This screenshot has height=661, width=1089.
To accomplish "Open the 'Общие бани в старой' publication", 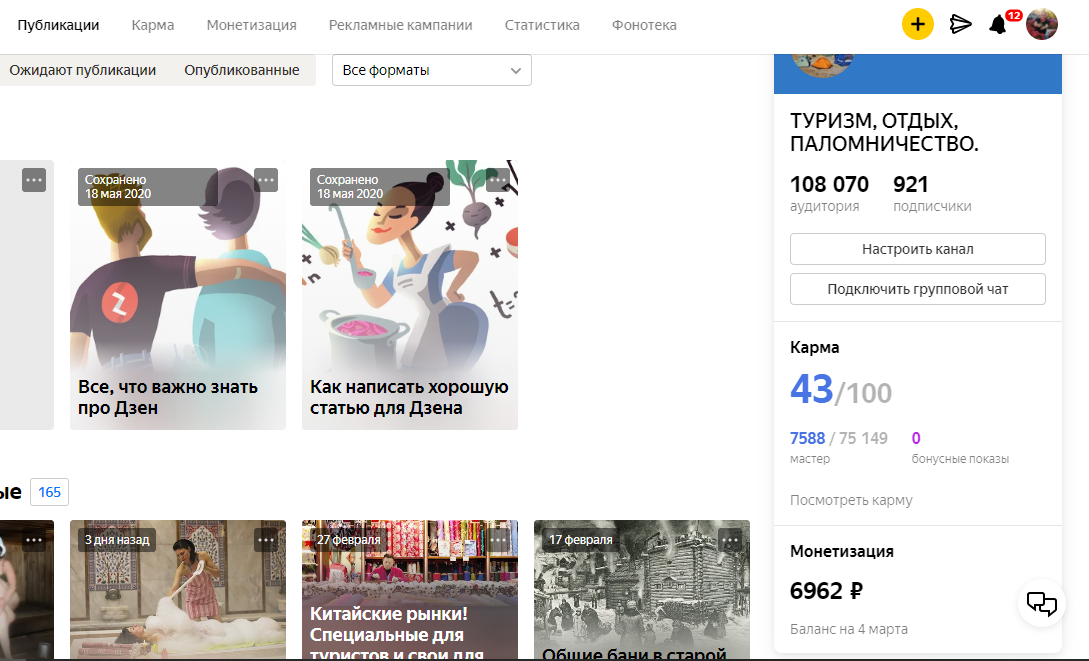I will (x=642, y=590).
